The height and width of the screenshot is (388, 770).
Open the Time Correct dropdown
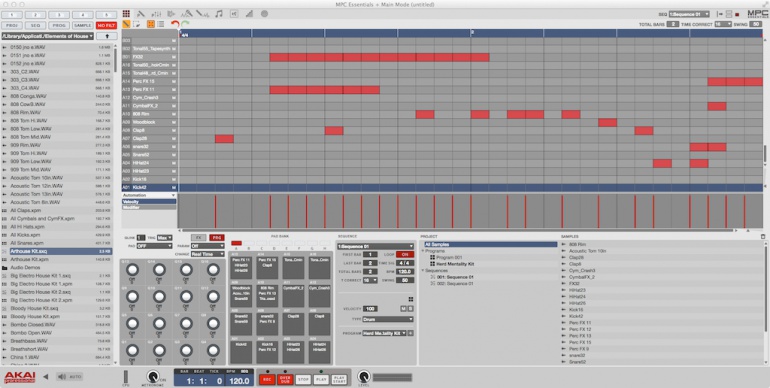[723, 24]
